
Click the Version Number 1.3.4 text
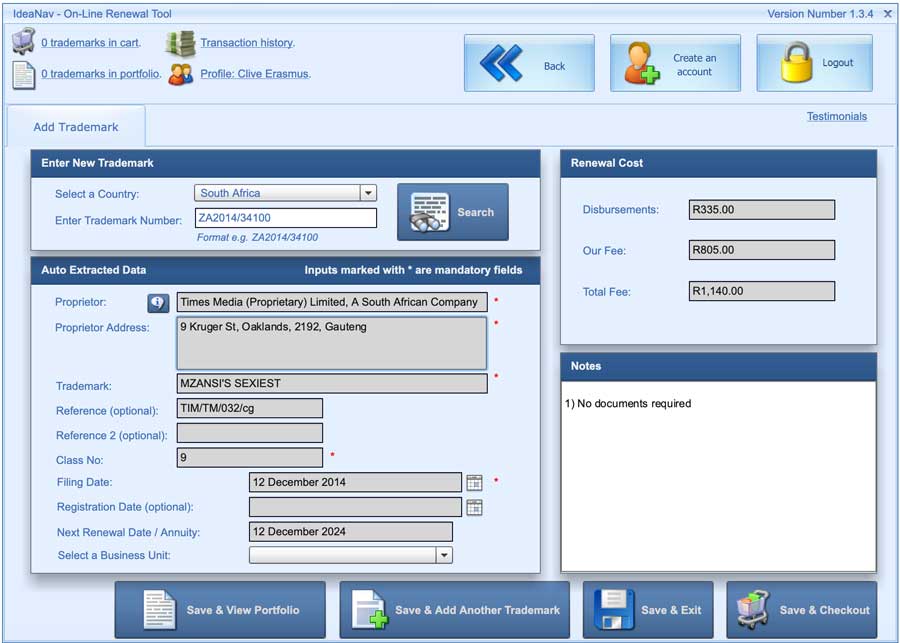click(x=820, y=14)
